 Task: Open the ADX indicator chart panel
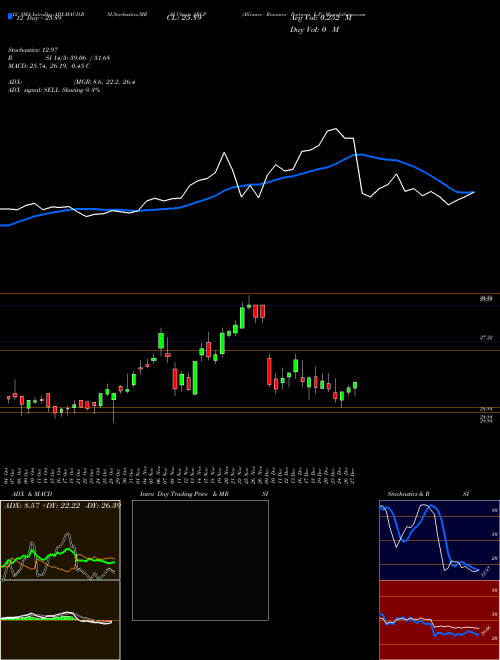pos(60,540)
